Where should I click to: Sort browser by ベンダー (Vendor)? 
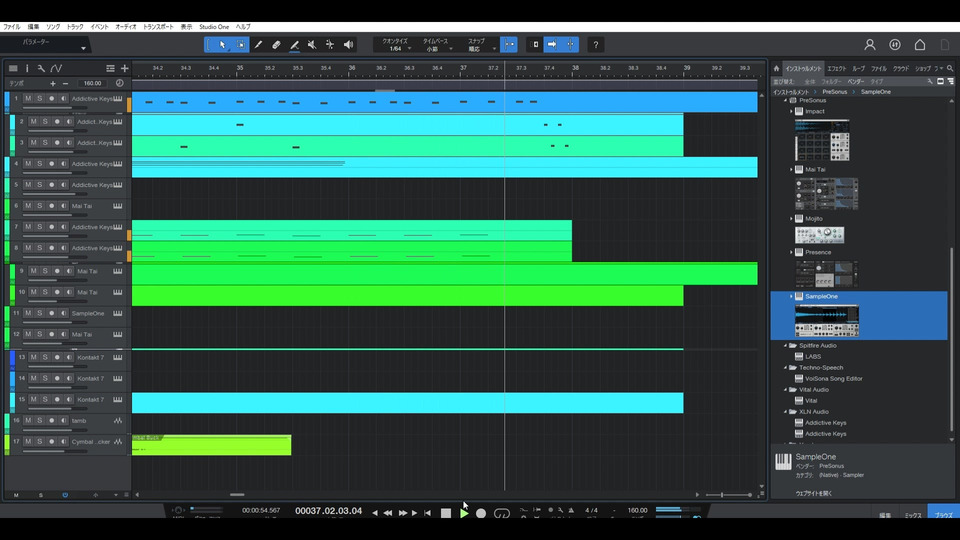point(855,81)
